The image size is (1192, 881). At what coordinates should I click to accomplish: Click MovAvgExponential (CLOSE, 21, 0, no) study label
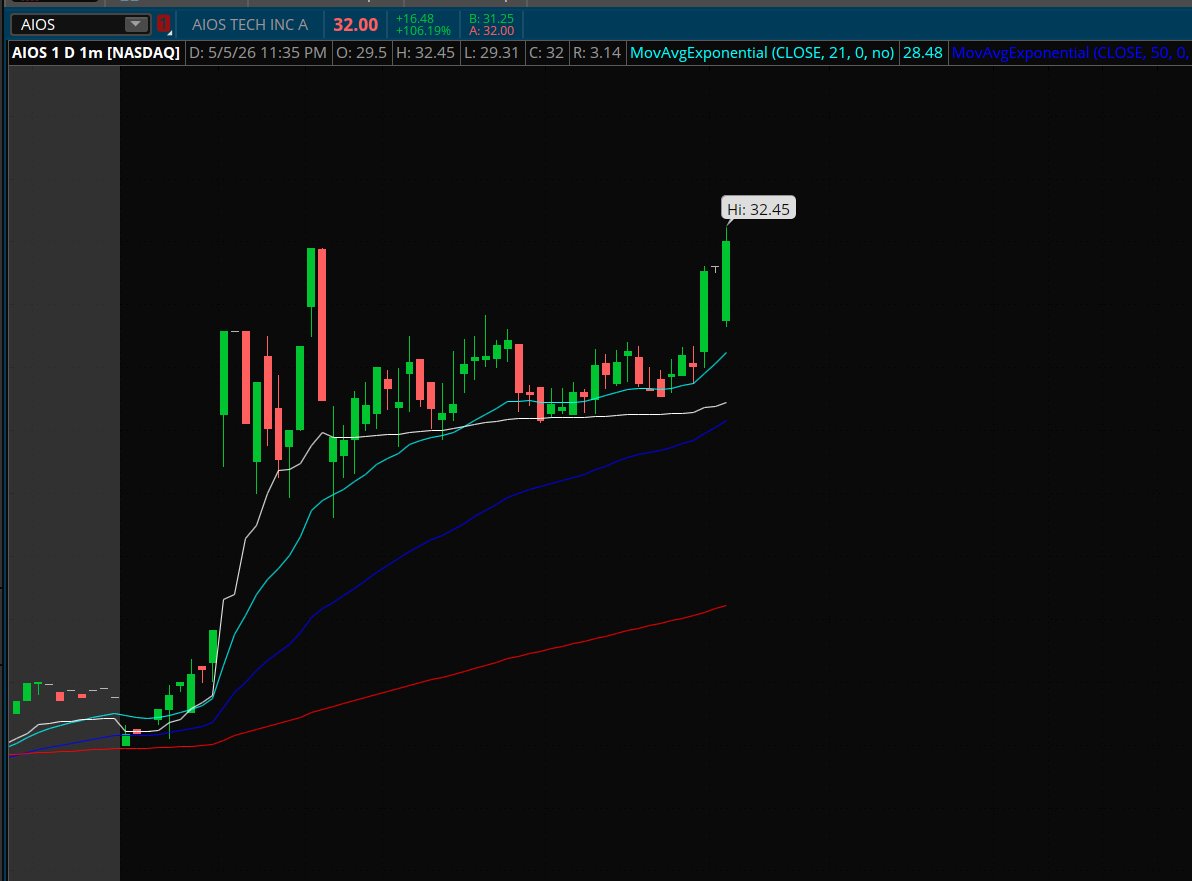point(762,52)
